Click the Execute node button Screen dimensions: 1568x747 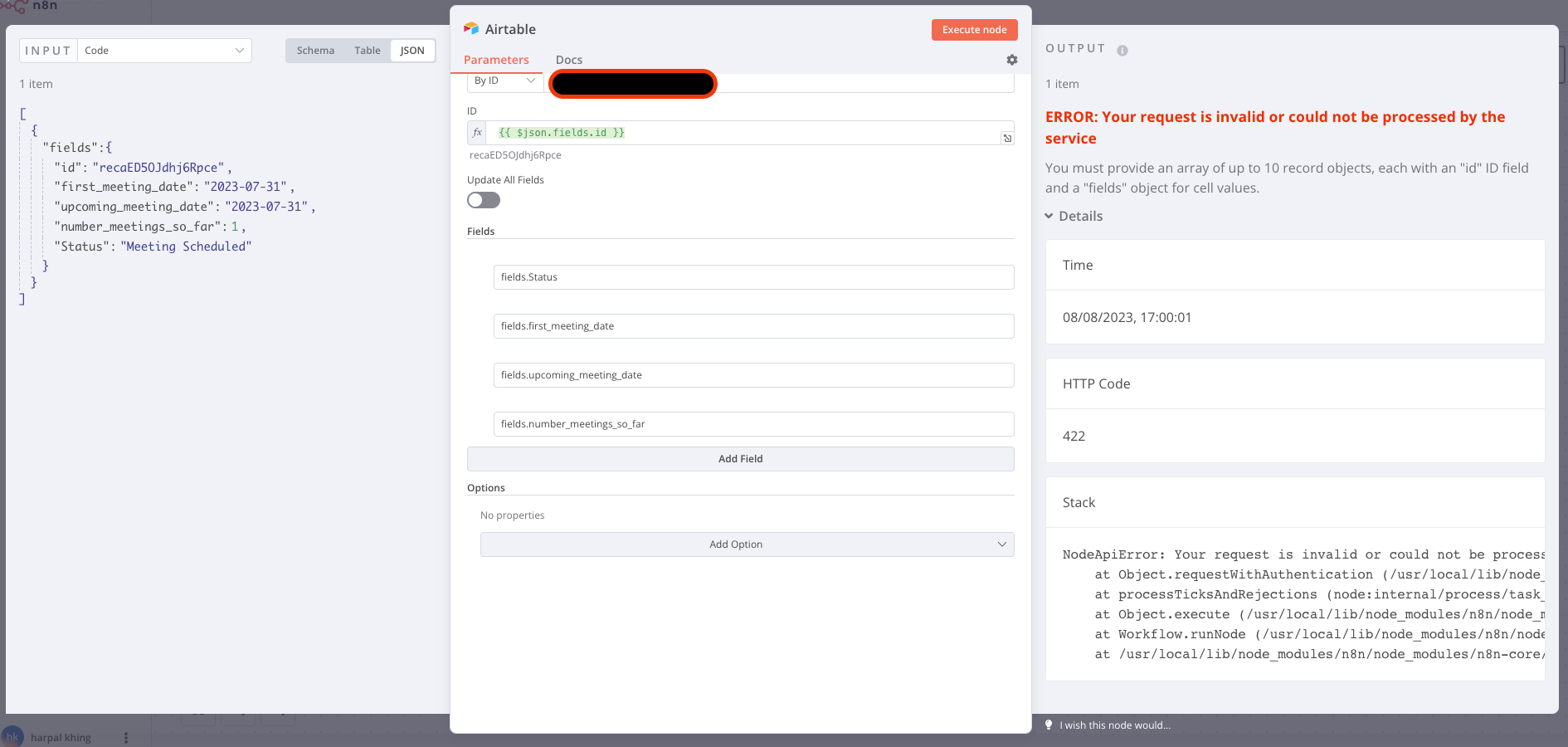tap(975, 30)
